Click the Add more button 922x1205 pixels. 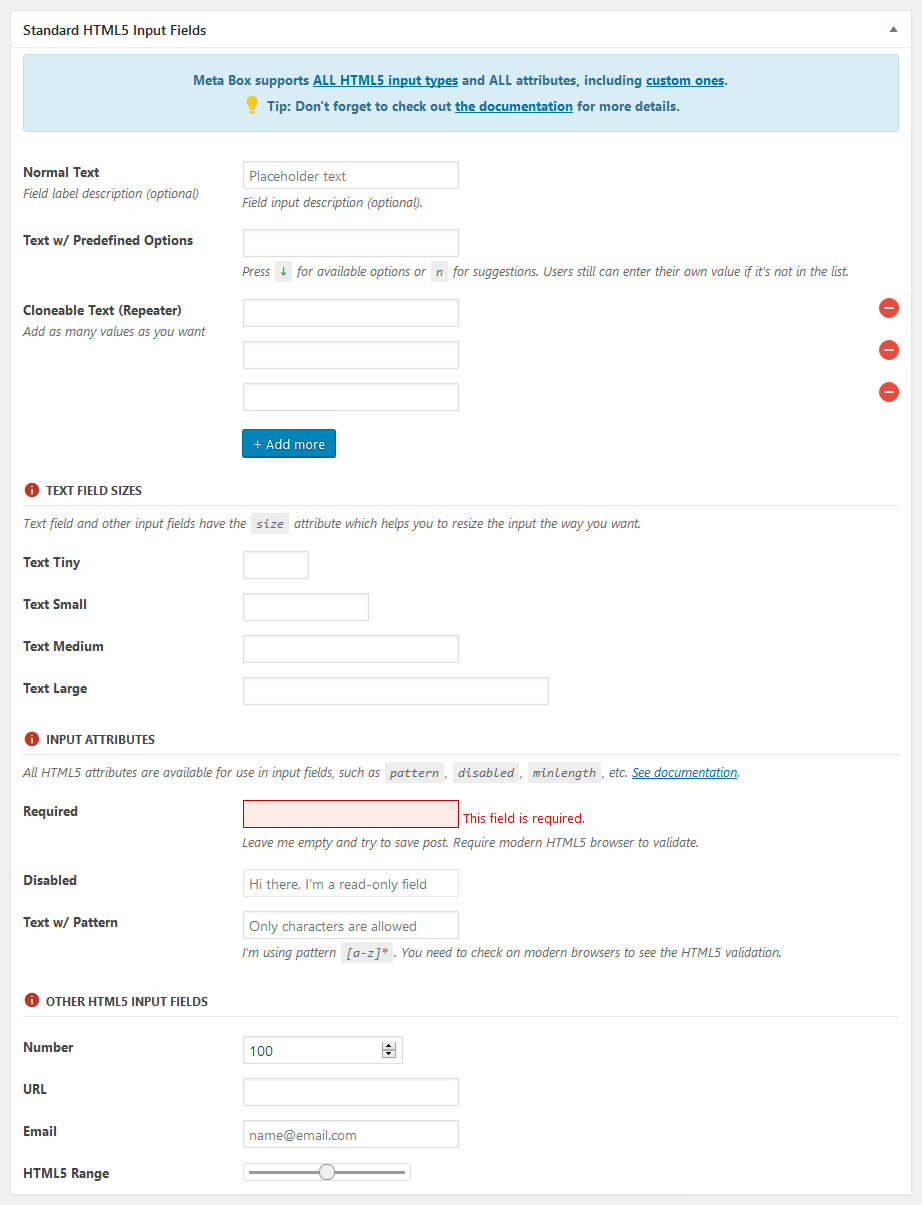(289, 444)
